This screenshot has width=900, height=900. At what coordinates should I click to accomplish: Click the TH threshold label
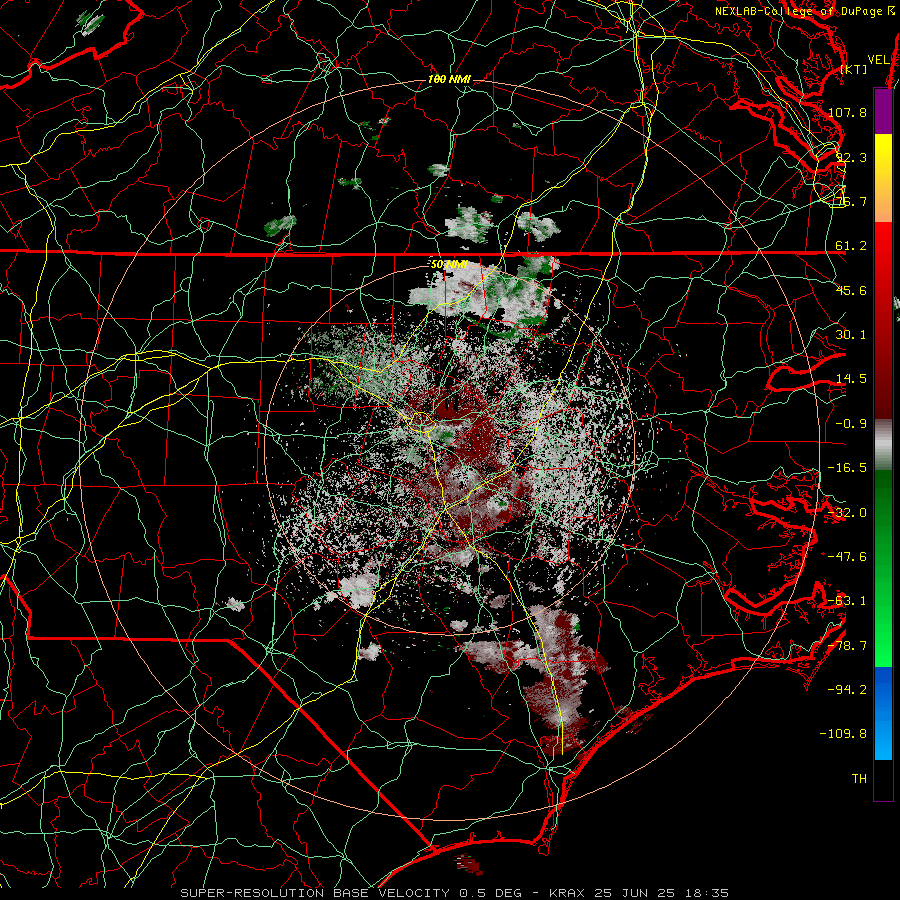pyautogui.click(x=859, y=779)
